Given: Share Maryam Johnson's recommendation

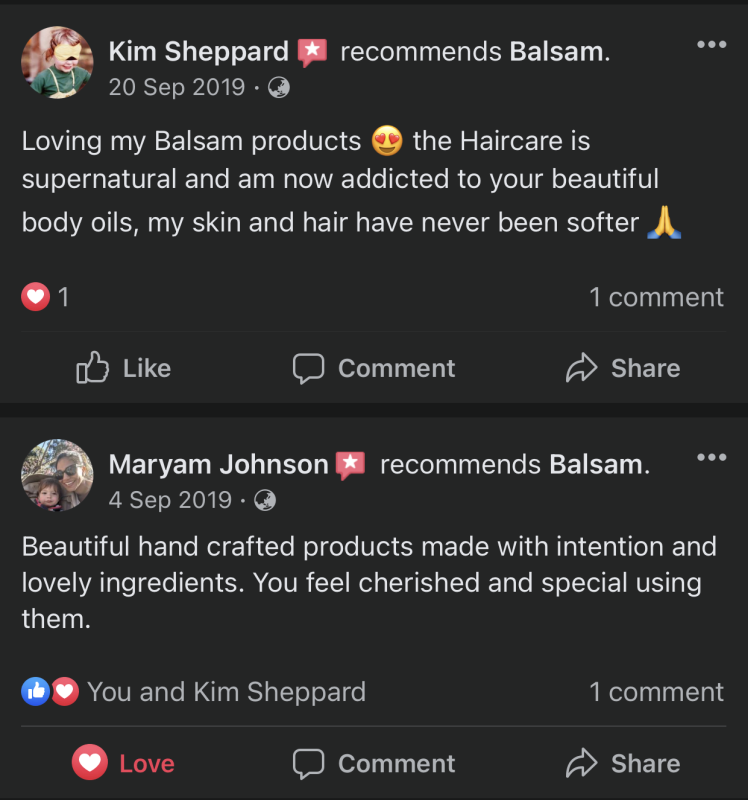Looking at the screenshot, I should point(622,763).
